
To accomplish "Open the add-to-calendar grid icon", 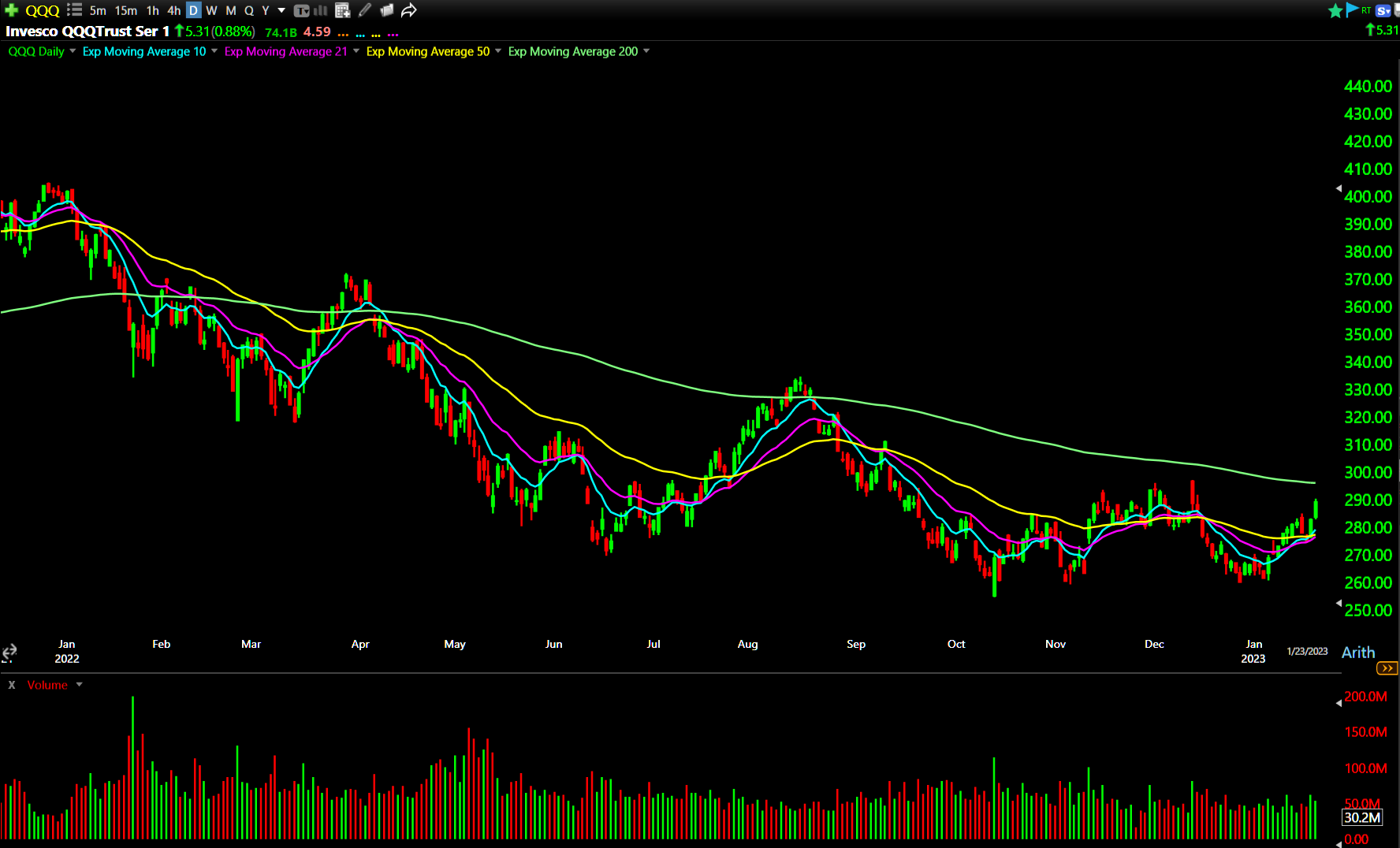I will (342, 10).
